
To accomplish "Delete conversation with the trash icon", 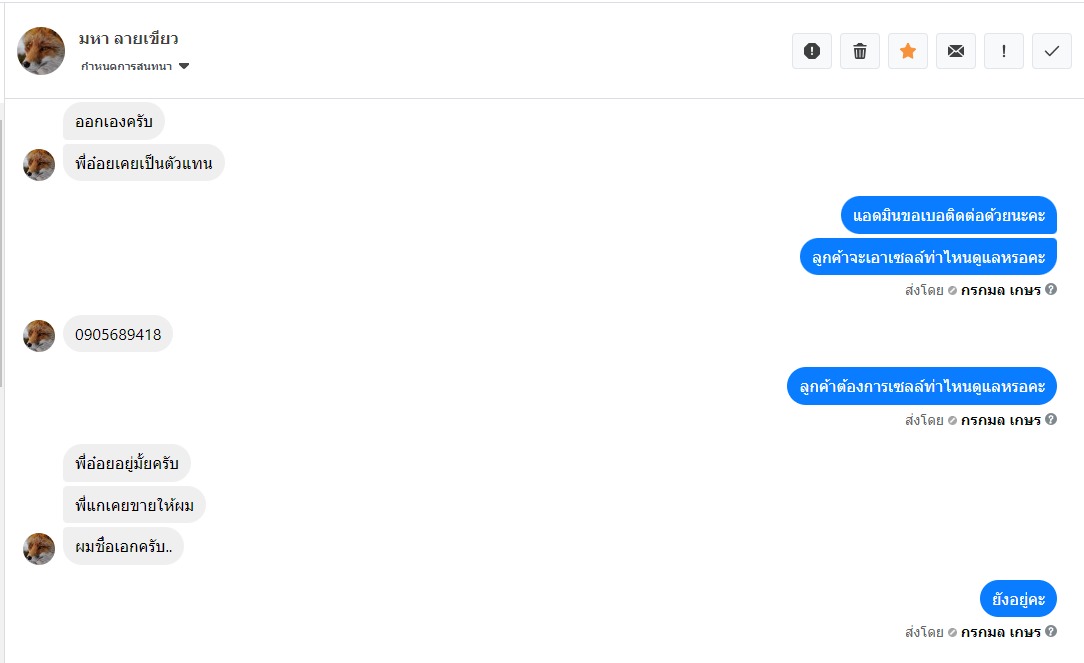I will [860, 51].
